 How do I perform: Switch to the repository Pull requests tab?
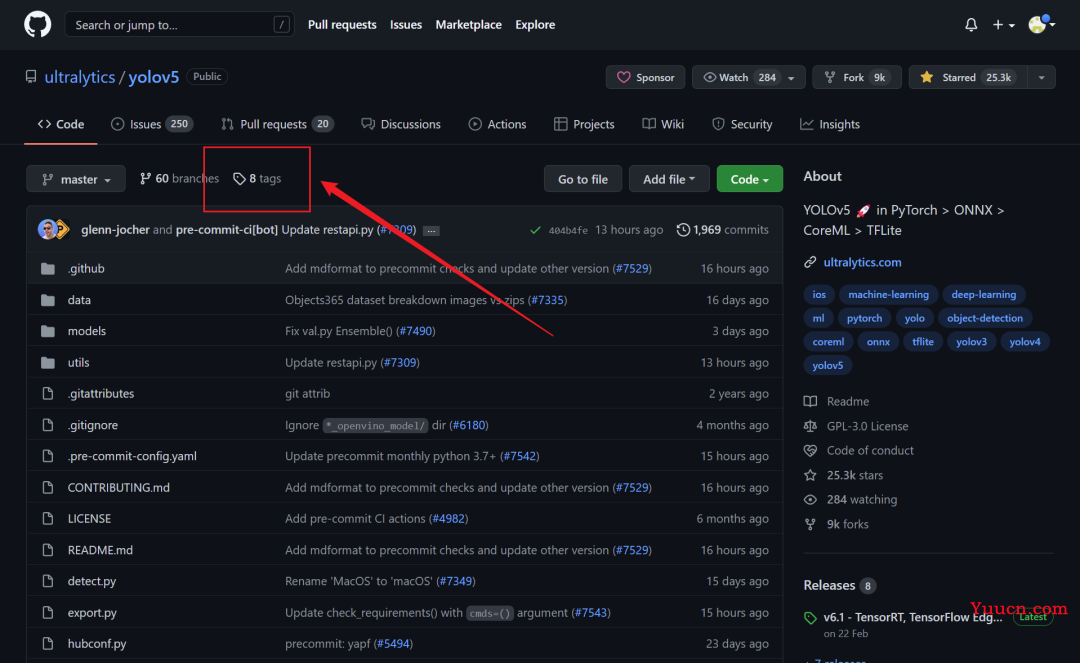[x=277, y=124]
